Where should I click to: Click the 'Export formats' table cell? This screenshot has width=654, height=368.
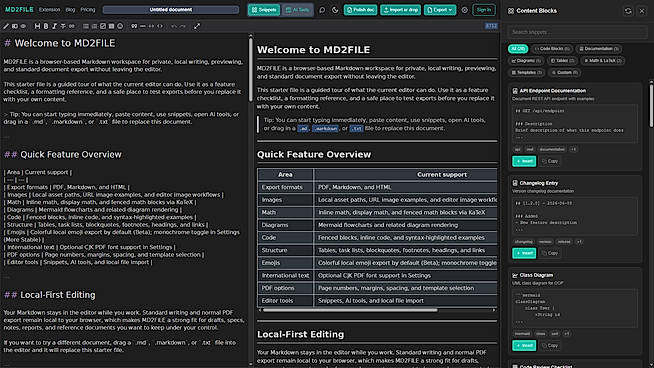pos(285,187)
